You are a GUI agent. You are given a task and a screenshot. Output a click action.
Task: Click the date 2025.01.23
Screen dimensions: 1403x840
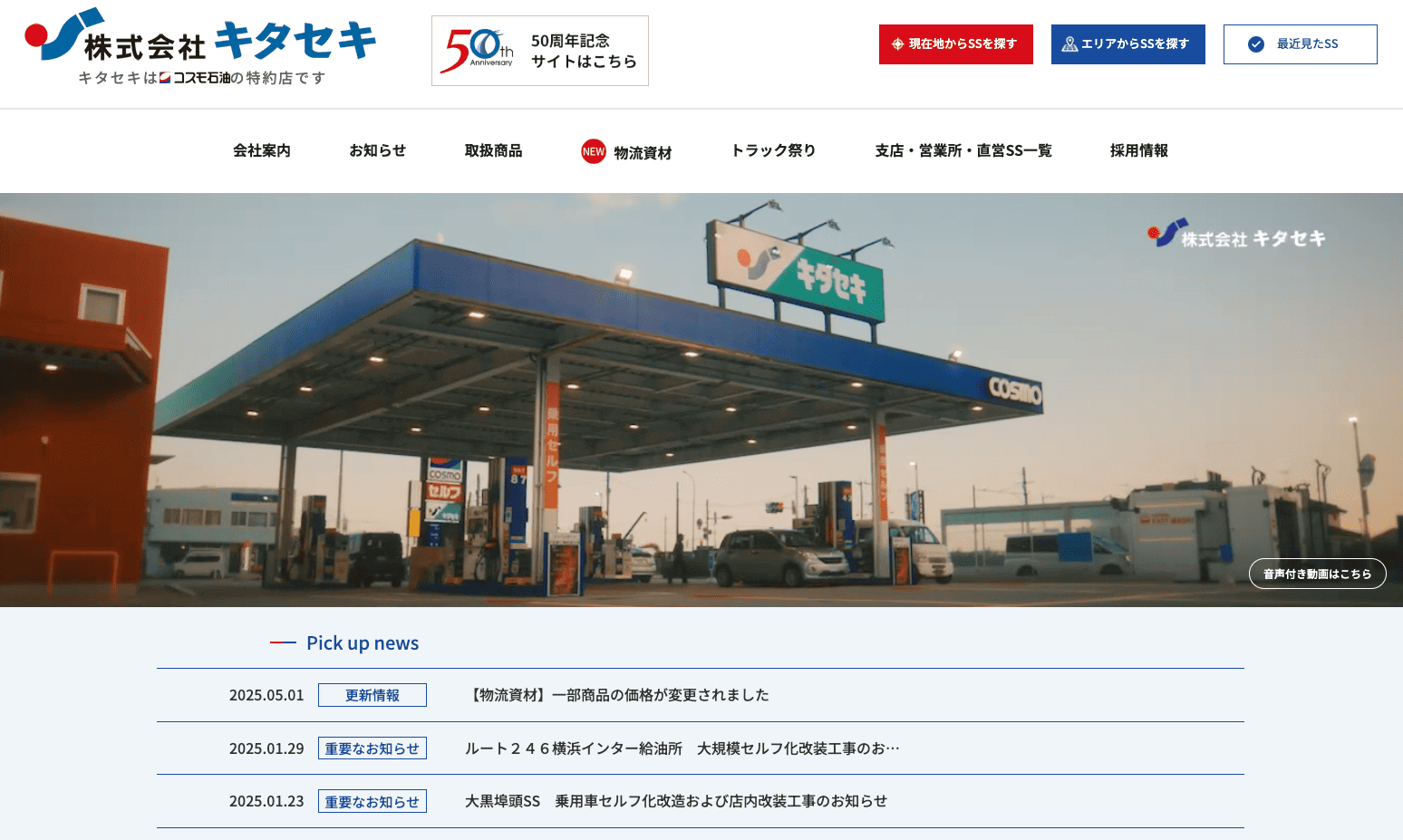266,801
